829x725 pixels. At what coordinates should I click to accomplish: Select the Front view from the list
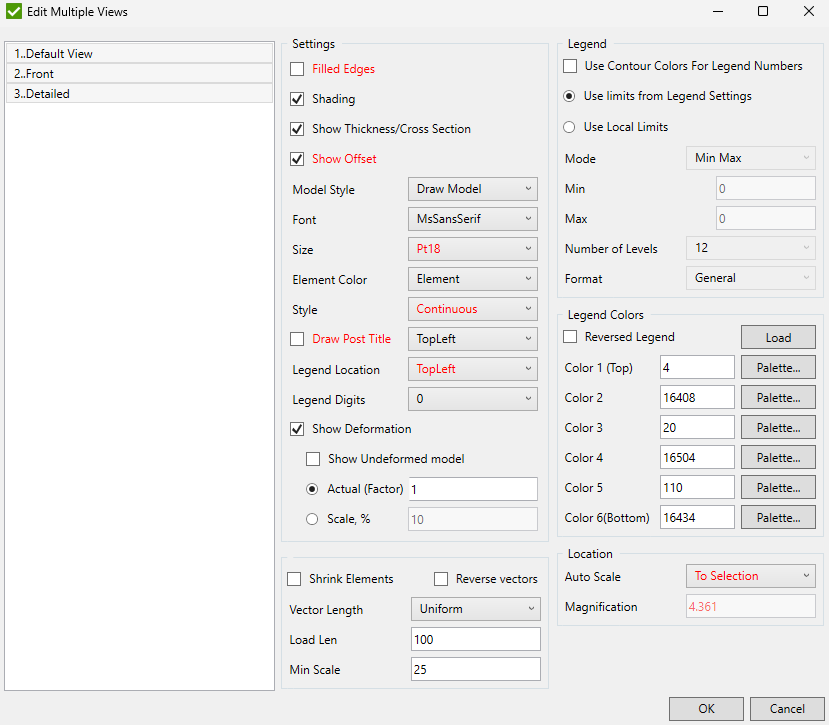140,73
